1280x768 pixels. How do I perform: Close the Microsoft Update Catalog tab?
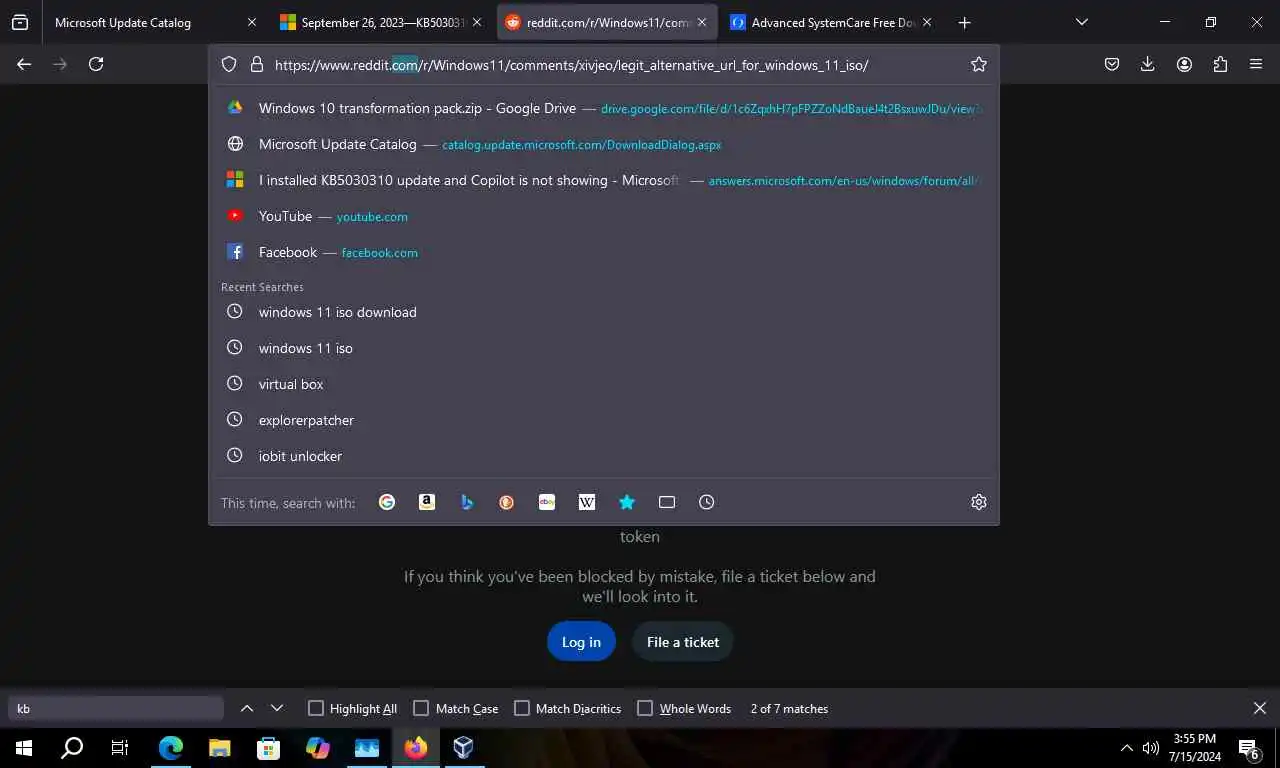click(x=251, y=22)
